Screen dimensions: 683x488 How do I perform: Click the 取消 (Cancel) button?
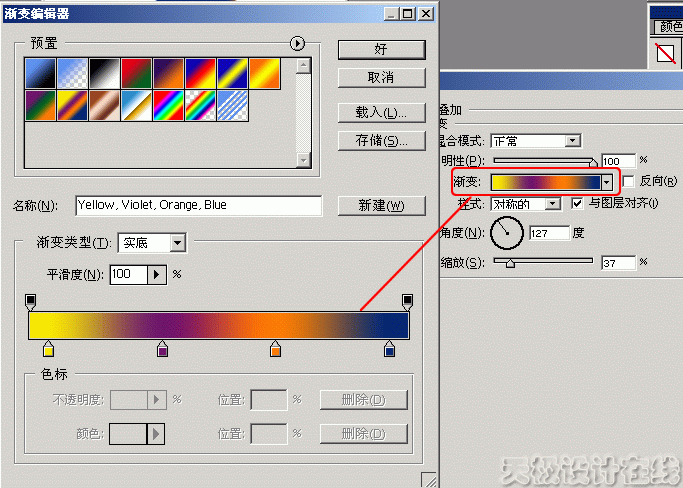(x=382, y=78)
